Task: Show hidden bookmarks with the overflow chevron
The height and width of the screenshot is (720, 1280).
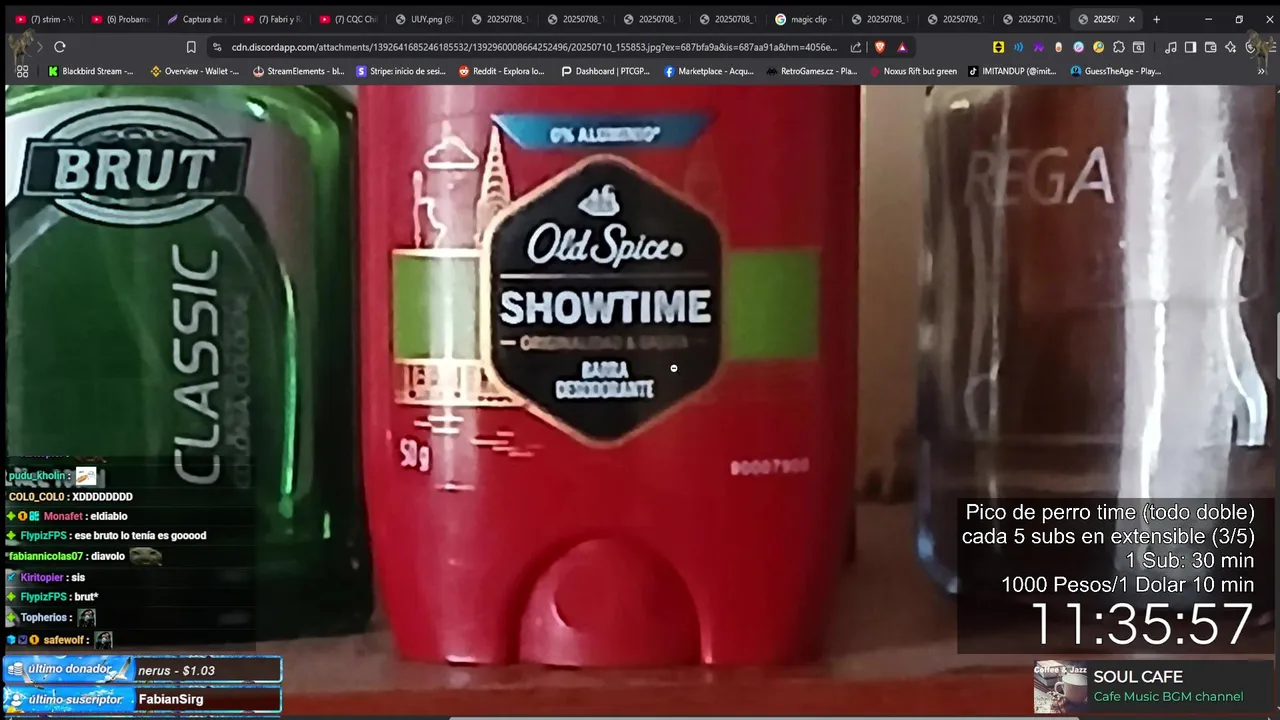Action: (1262, 71)
